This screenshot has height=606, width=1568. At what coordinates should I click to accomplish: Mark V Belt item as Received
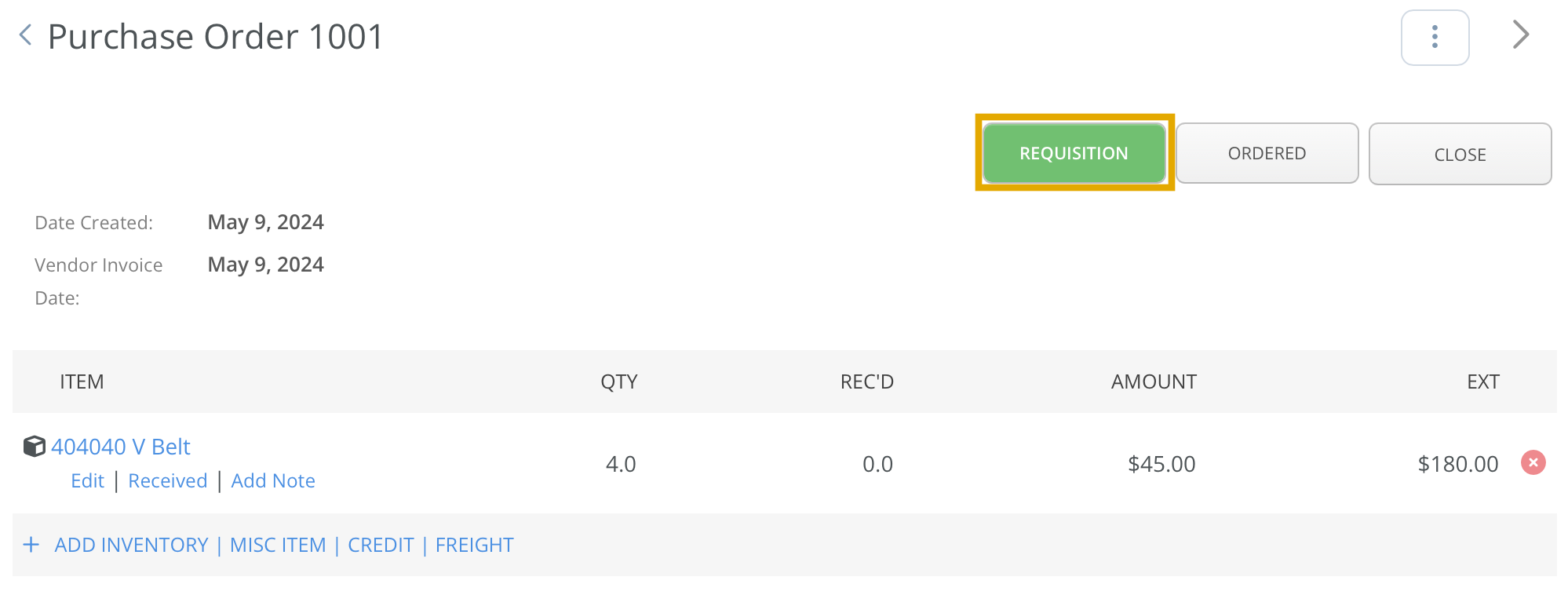pos(168,480)
